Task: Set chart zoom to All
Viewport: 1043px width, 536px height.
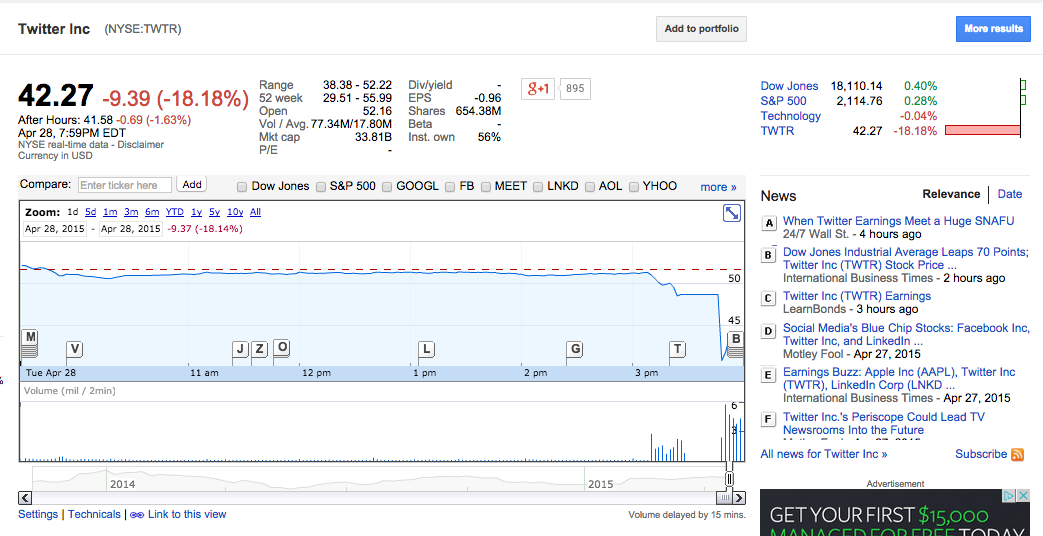Action: (255, 212)
